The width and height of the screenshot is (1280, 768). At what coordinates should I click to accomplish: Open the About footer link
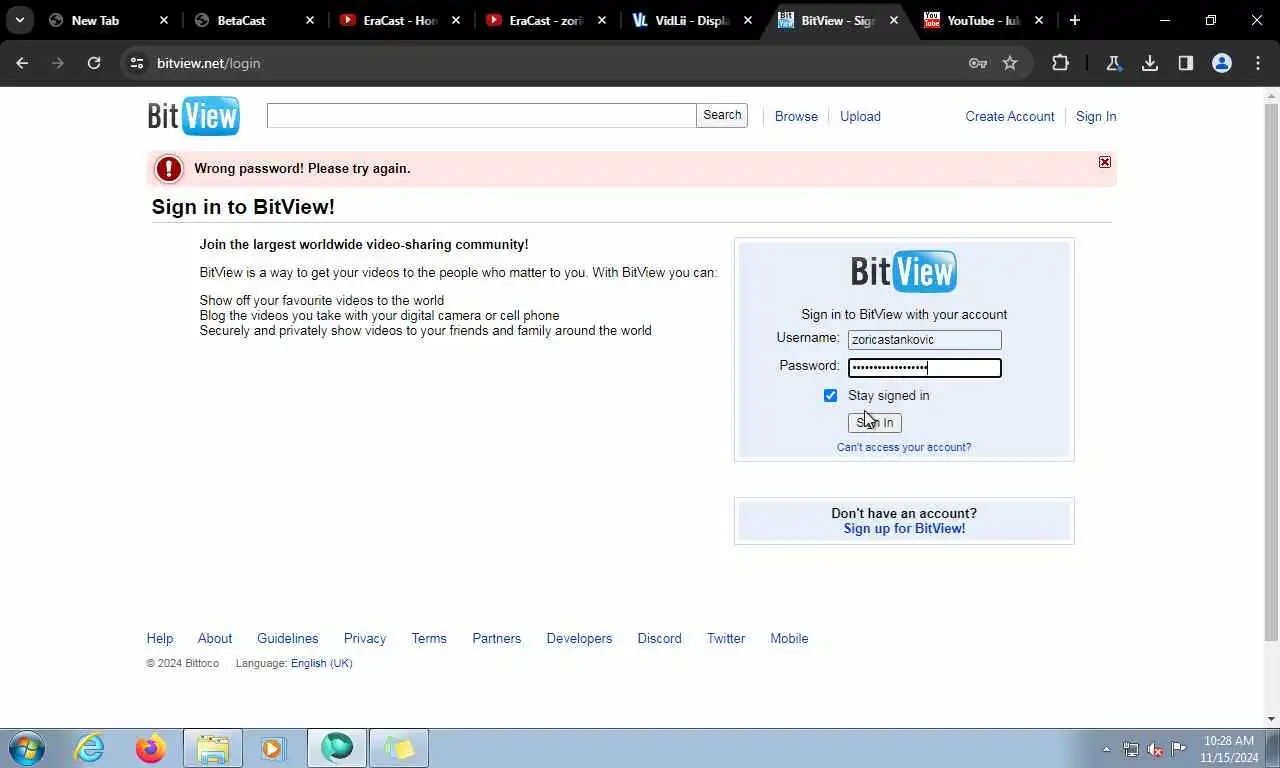pos(215,638)
